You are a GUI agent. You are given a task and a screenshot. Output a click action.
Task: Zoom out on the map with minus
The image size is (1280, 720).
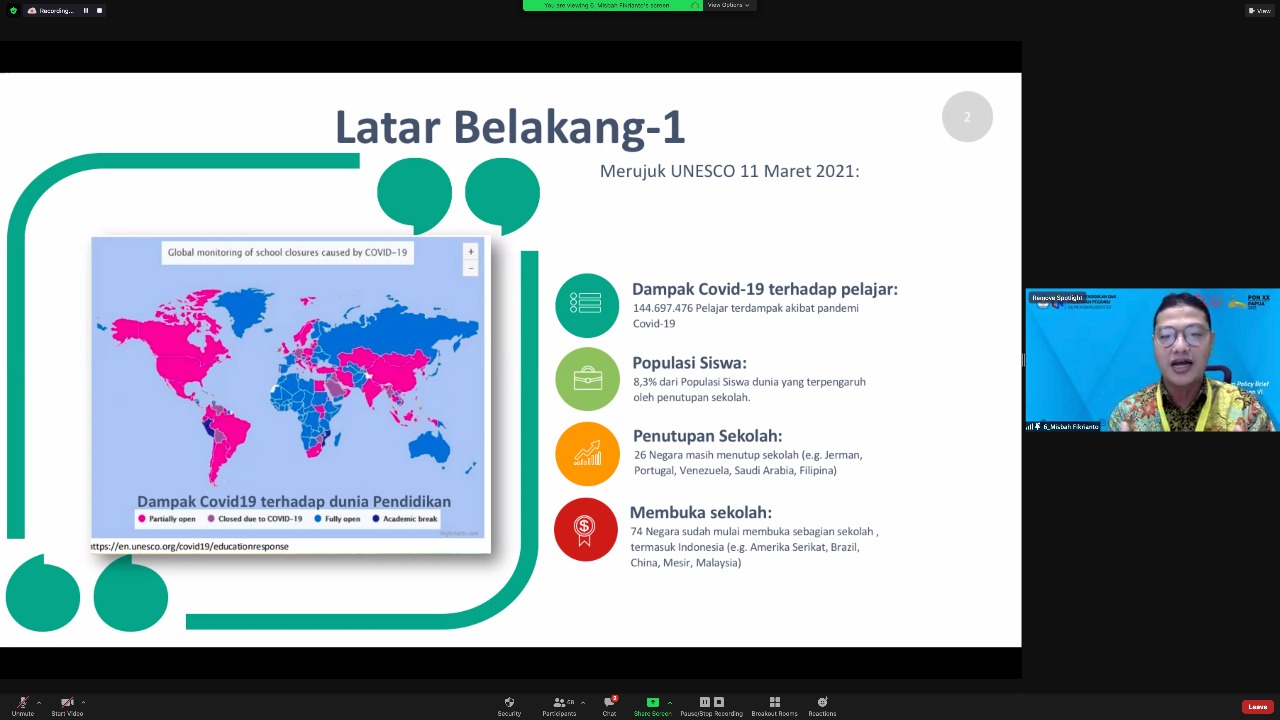(471, 268)
